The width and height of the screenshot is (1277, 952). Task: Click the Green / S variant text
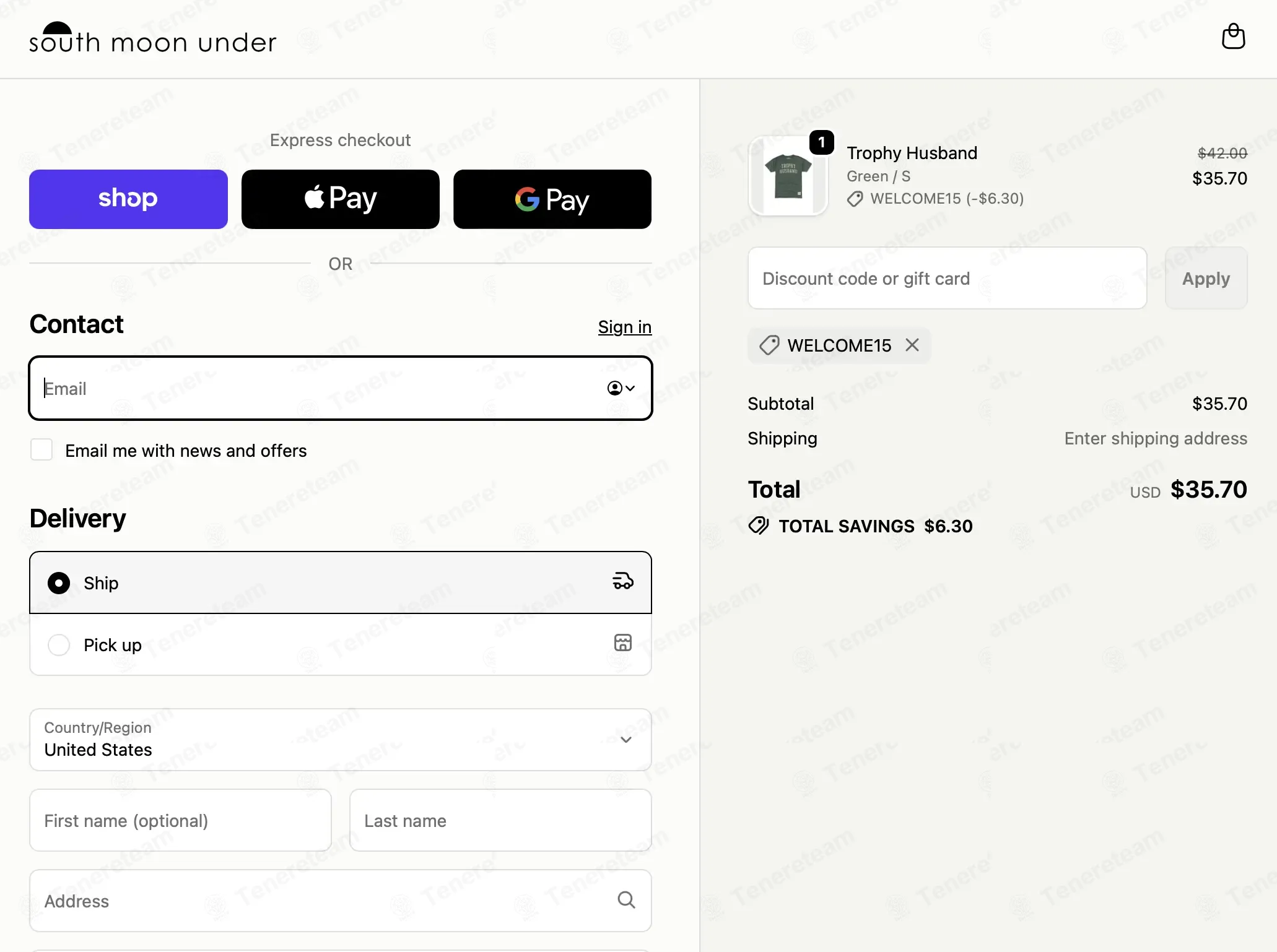(878, 176)
